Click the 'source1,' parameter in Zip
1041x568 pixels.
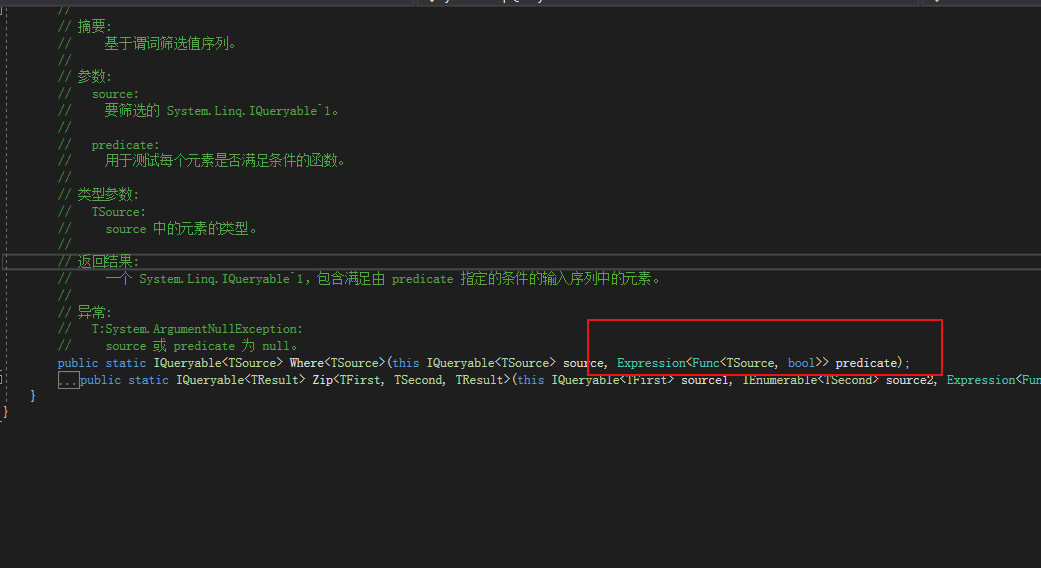click(708, 380)
